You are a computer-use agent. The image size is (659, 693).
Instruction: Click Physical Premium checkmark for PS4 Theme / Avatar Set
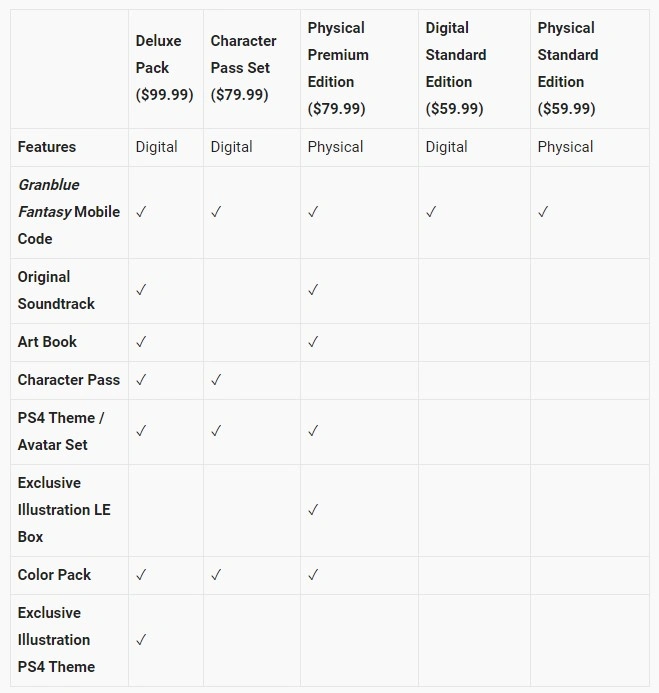pos(313,431)
